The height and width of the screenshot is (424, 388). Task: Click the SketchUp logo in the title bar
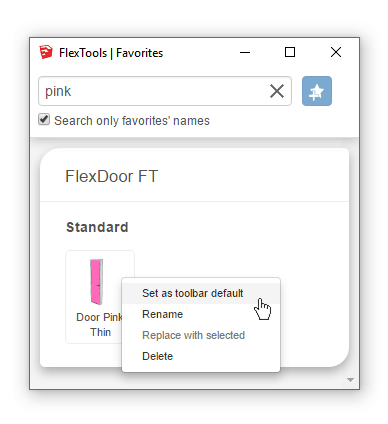(x=46, y=52)
